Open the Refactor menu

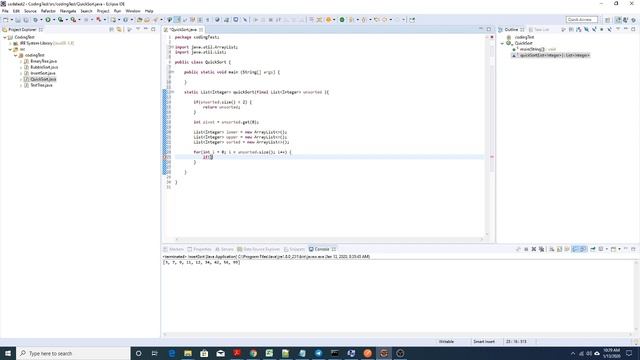(48, 11)
